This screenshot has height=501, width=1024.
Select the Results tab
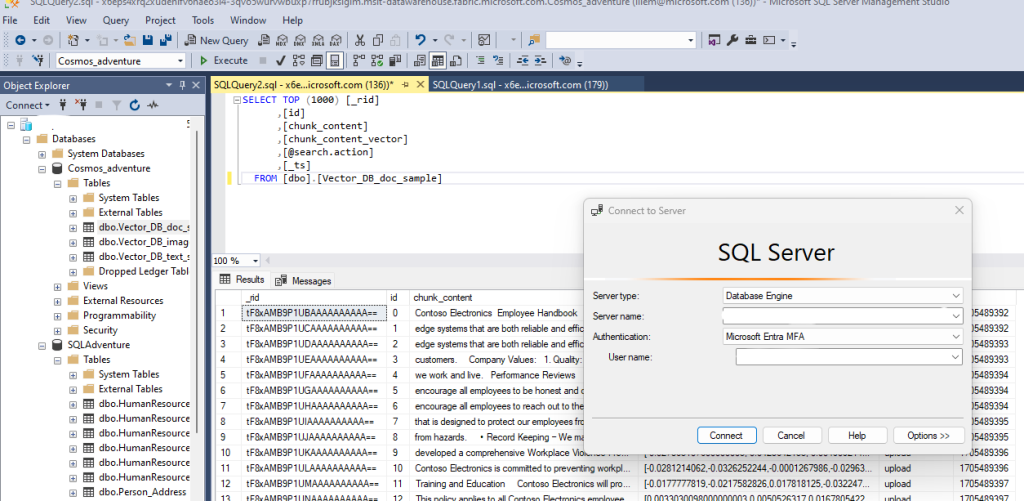pyautogui.click(x=242, y=280)
